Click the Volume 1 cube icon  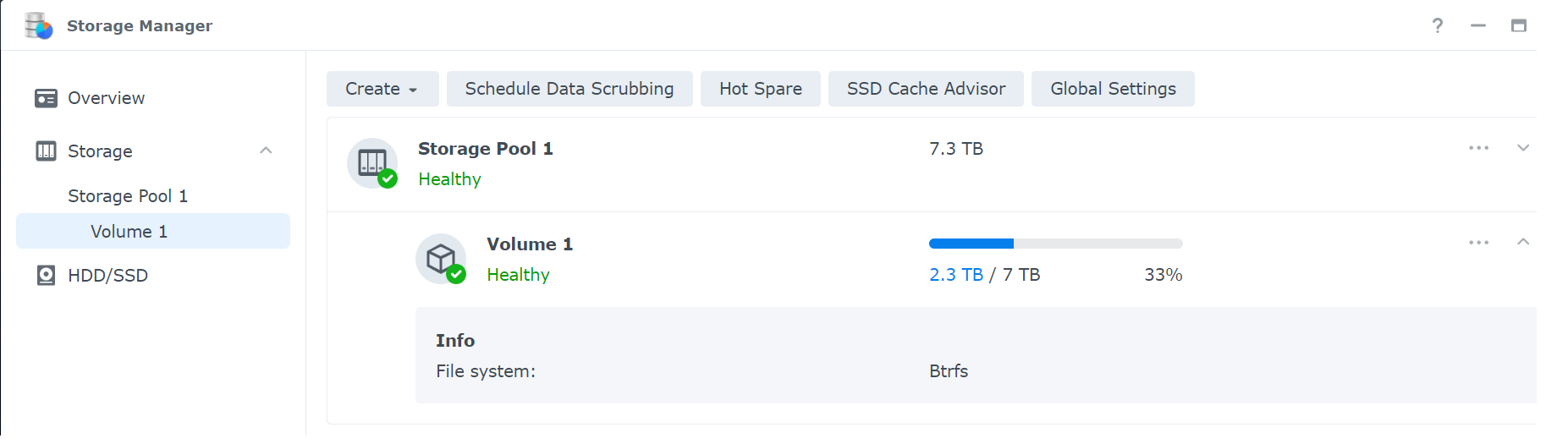[441, 259]
